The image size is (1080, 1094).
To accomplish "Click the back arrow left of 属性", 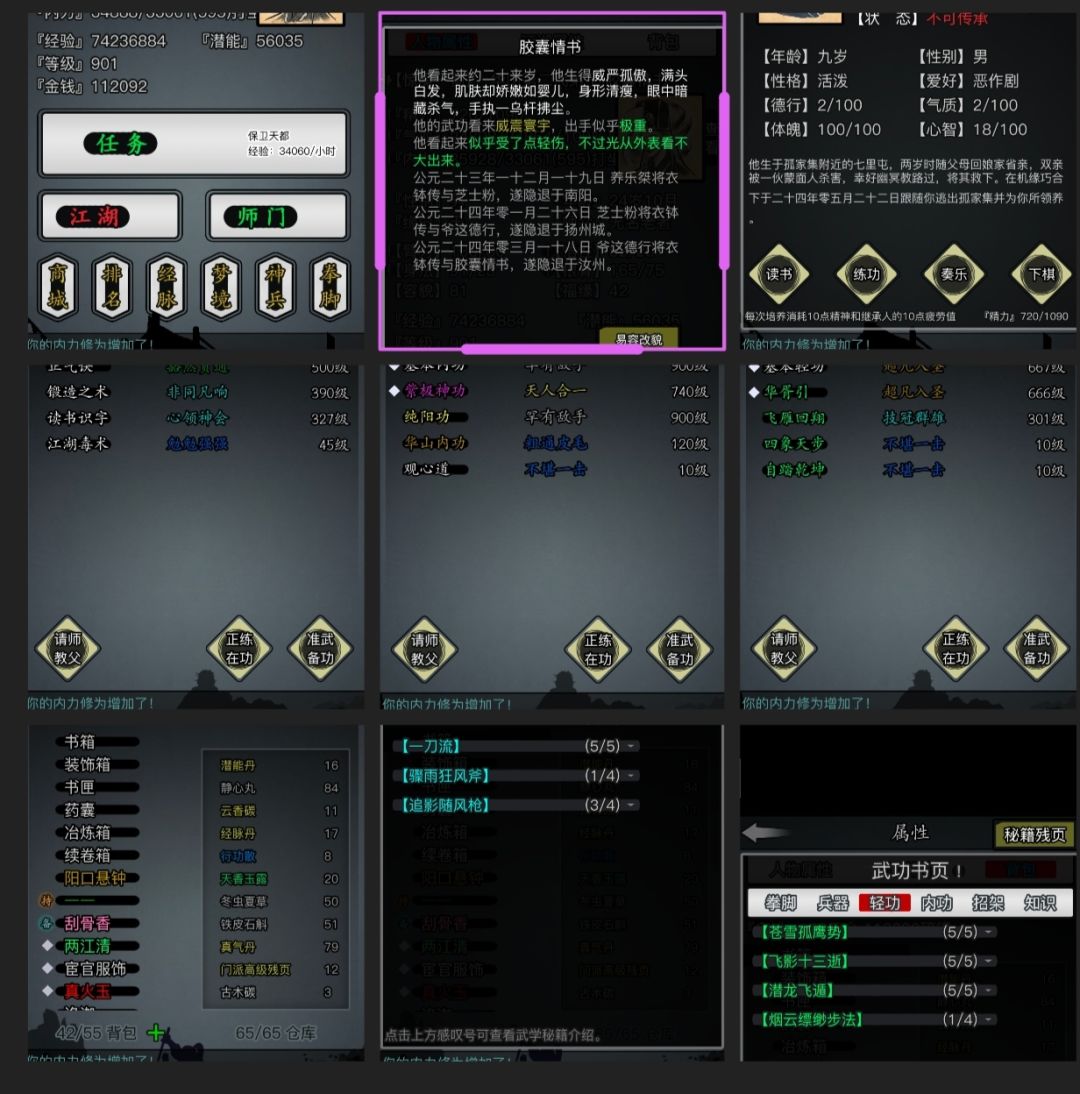I will tap(765, 832).
